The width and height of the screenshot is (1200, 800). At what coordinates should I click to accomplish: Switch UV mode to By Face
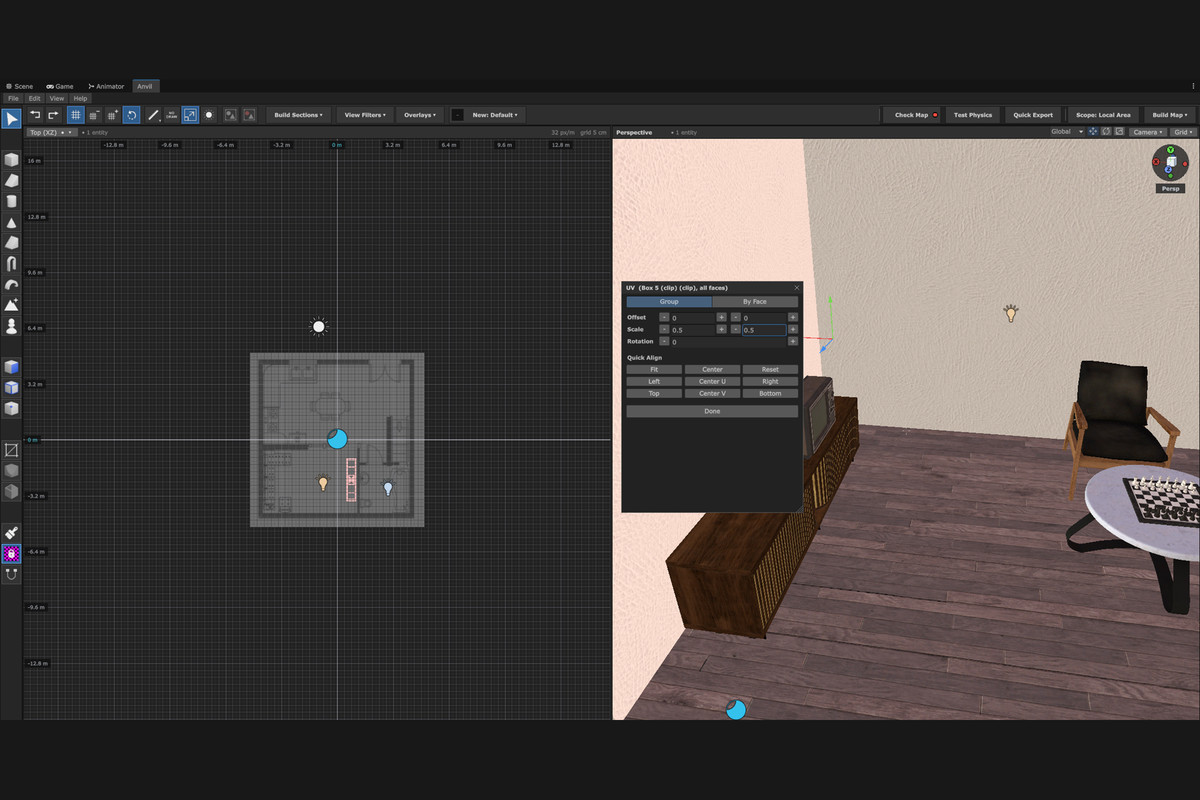tap(755, 301)
